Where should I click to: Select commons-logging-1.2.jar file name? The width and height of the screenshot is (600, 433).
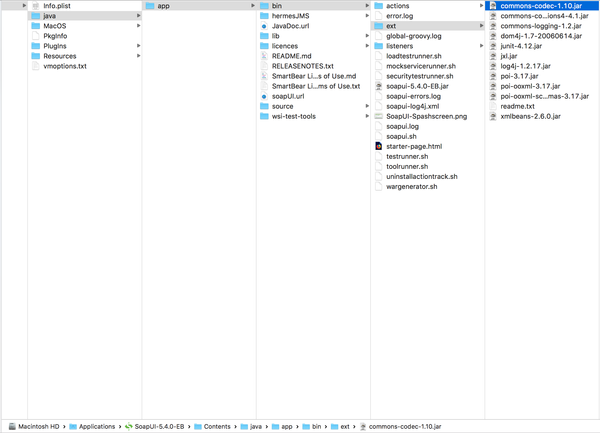[x=541, y=26]
